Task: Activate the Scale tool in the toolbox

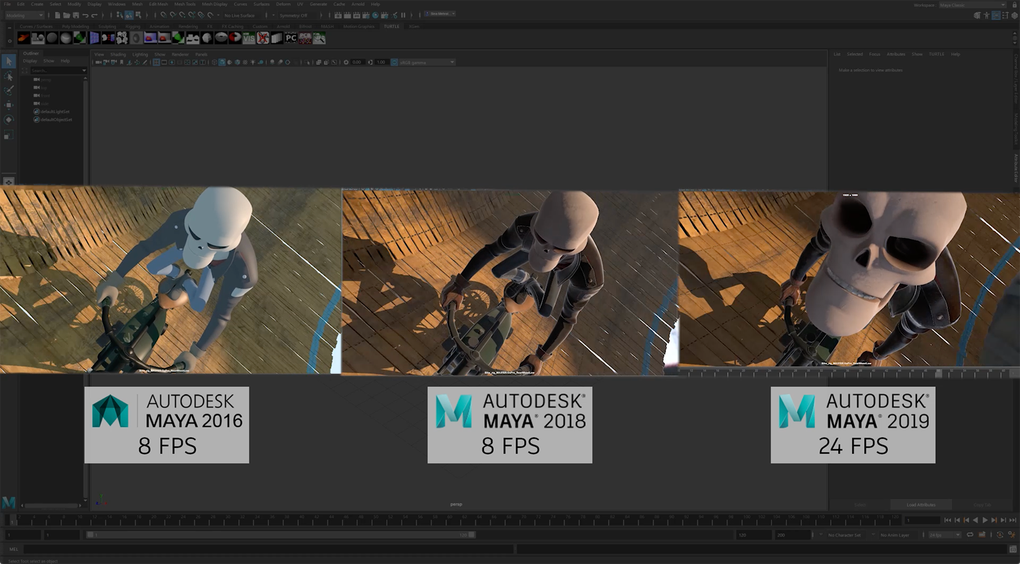Action: 8,135
